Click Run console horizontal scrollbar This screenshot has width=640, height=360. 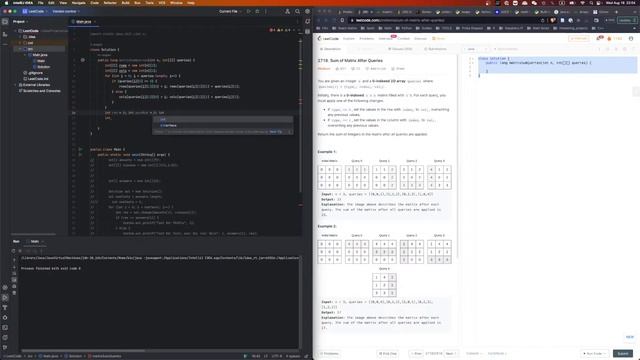tap(83, 350)
